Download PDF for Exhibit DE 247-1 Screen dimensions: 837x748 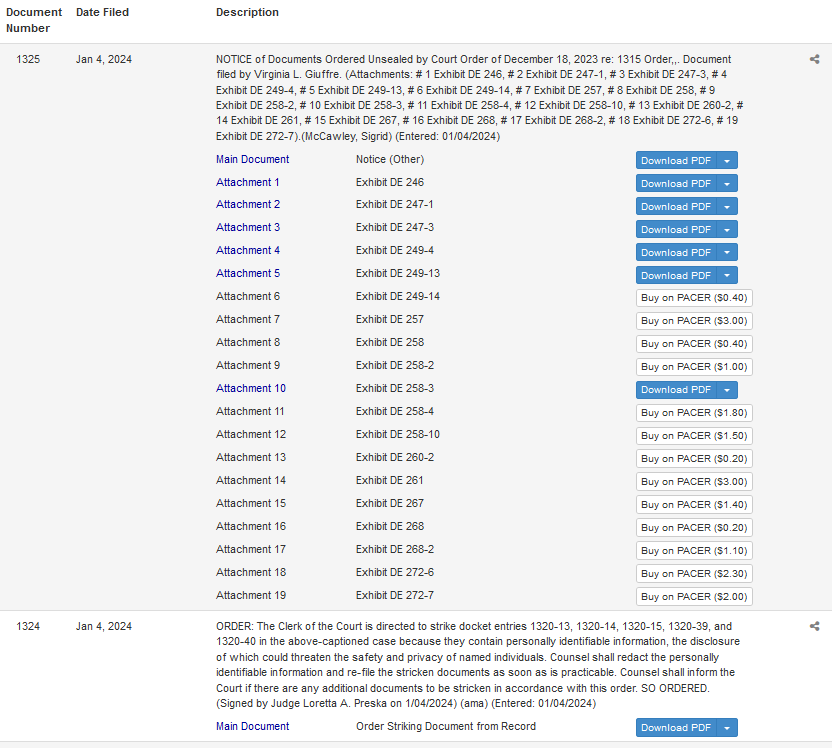676,206
